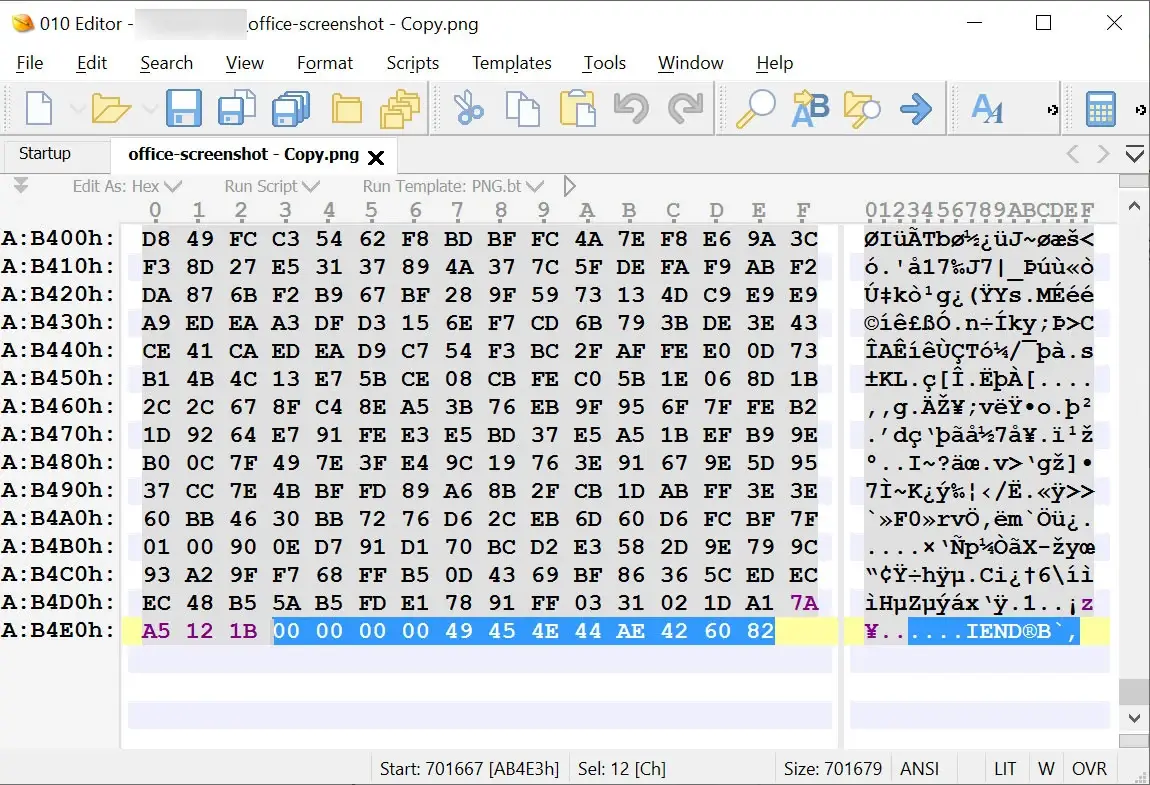Screen dimensions: 1150x785
Task: Toggle LIT endian setting in status bar
Action: click(1005, 768)
